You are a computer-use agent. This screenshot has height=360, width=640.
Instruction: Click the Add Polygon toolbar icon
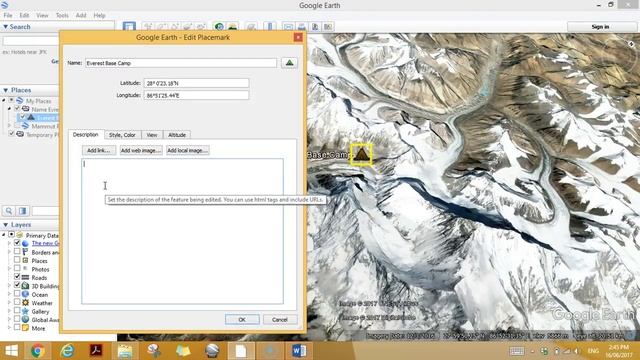tap(161, 27)
